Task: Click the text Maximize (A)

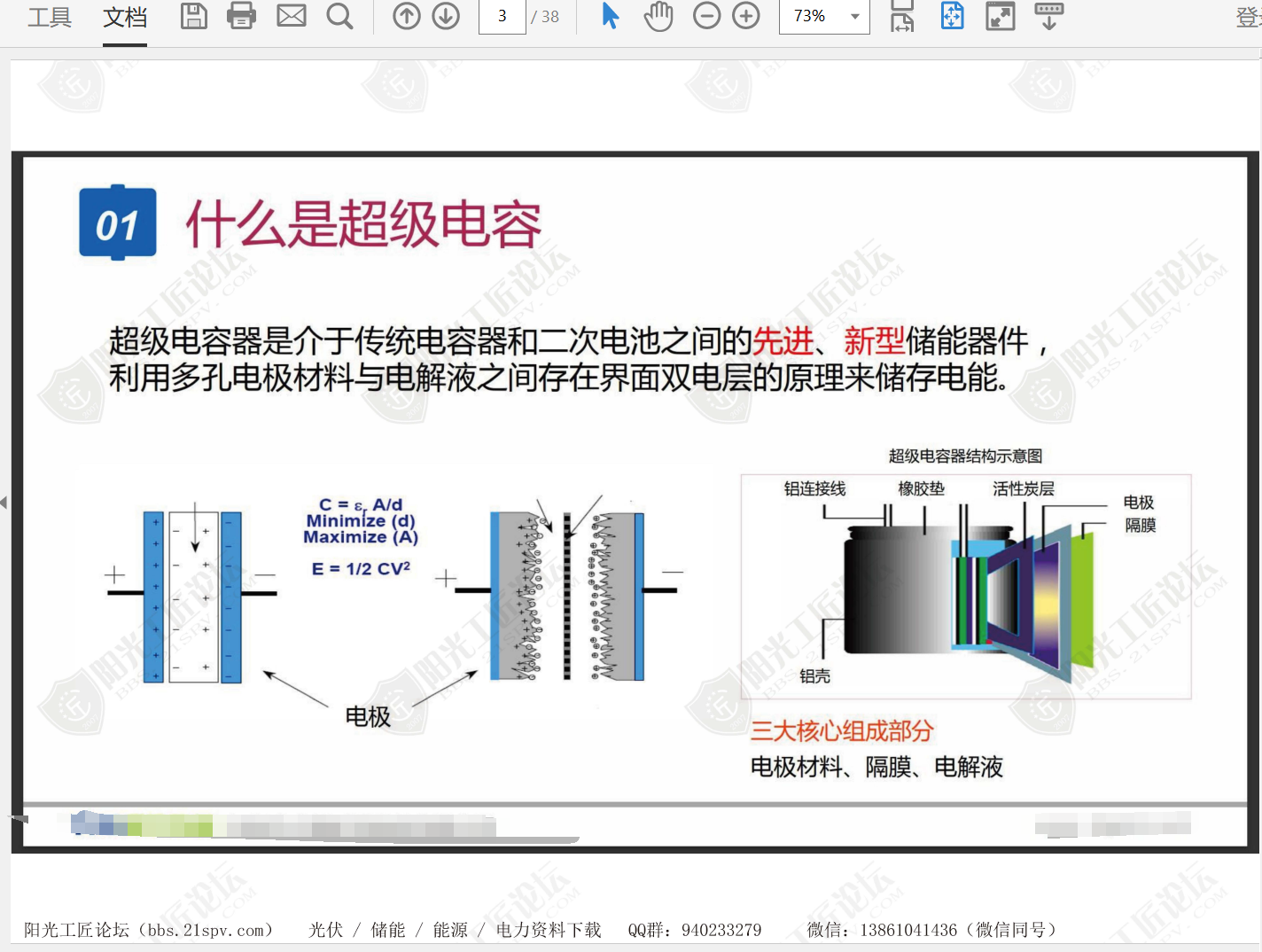Action: [x=361, y=536]
